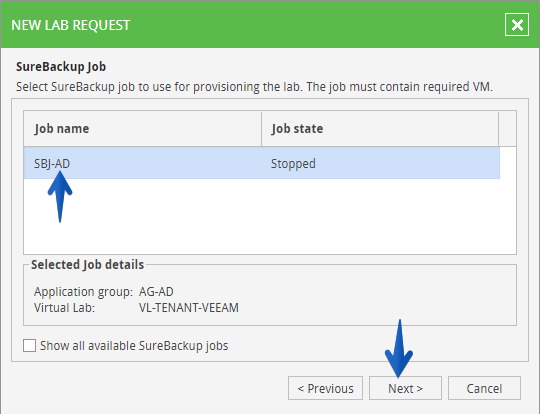The image size is (540, 414).
Task: Click the Stopped state cell
Action: pos(293,163)
